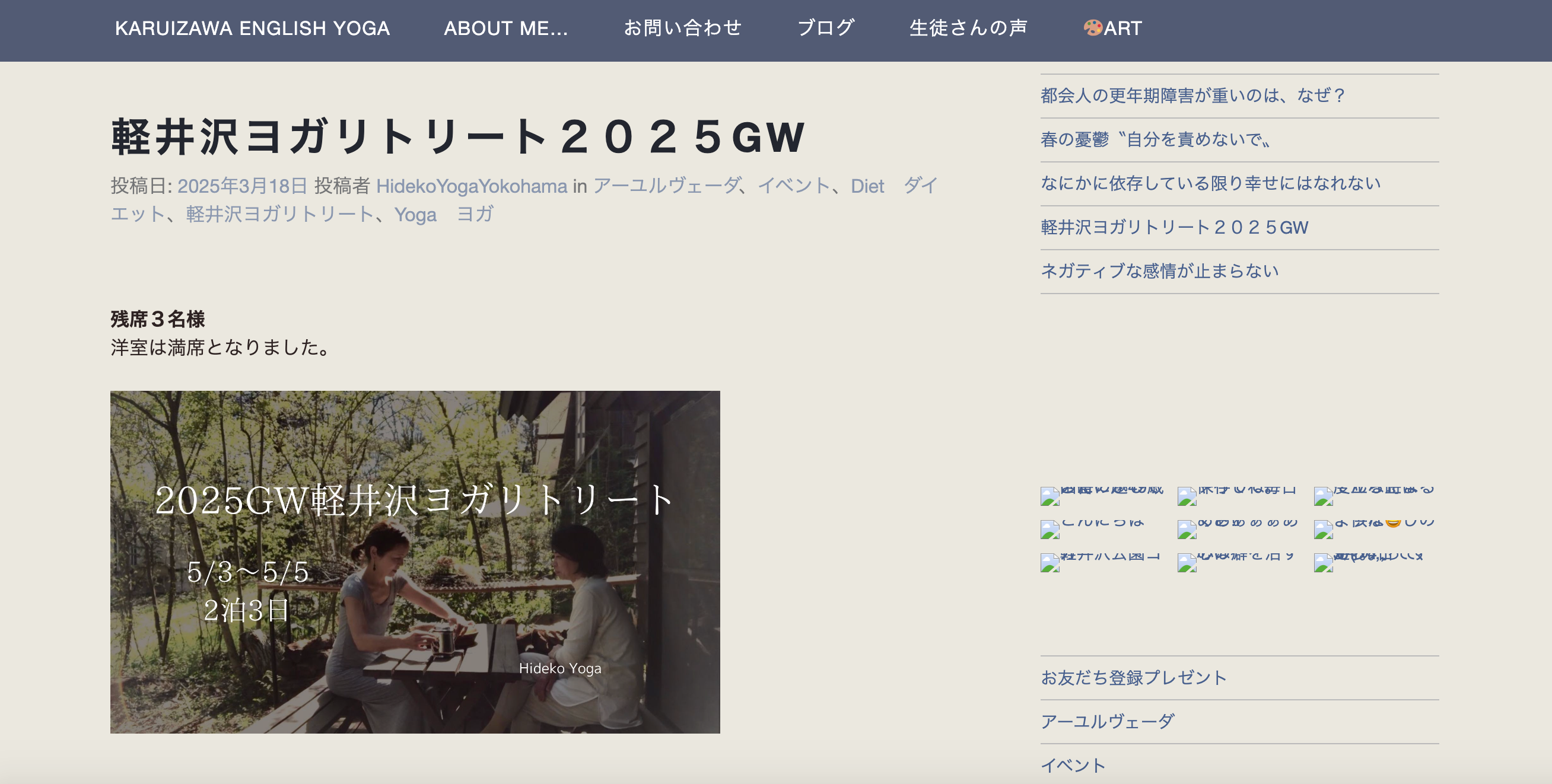The width and height of the screenshot is (1552, 784).
Task: Open sidebar post 都会人の更年期障害が重いのは、なぜ？
Action: [x=1193, y=95]
